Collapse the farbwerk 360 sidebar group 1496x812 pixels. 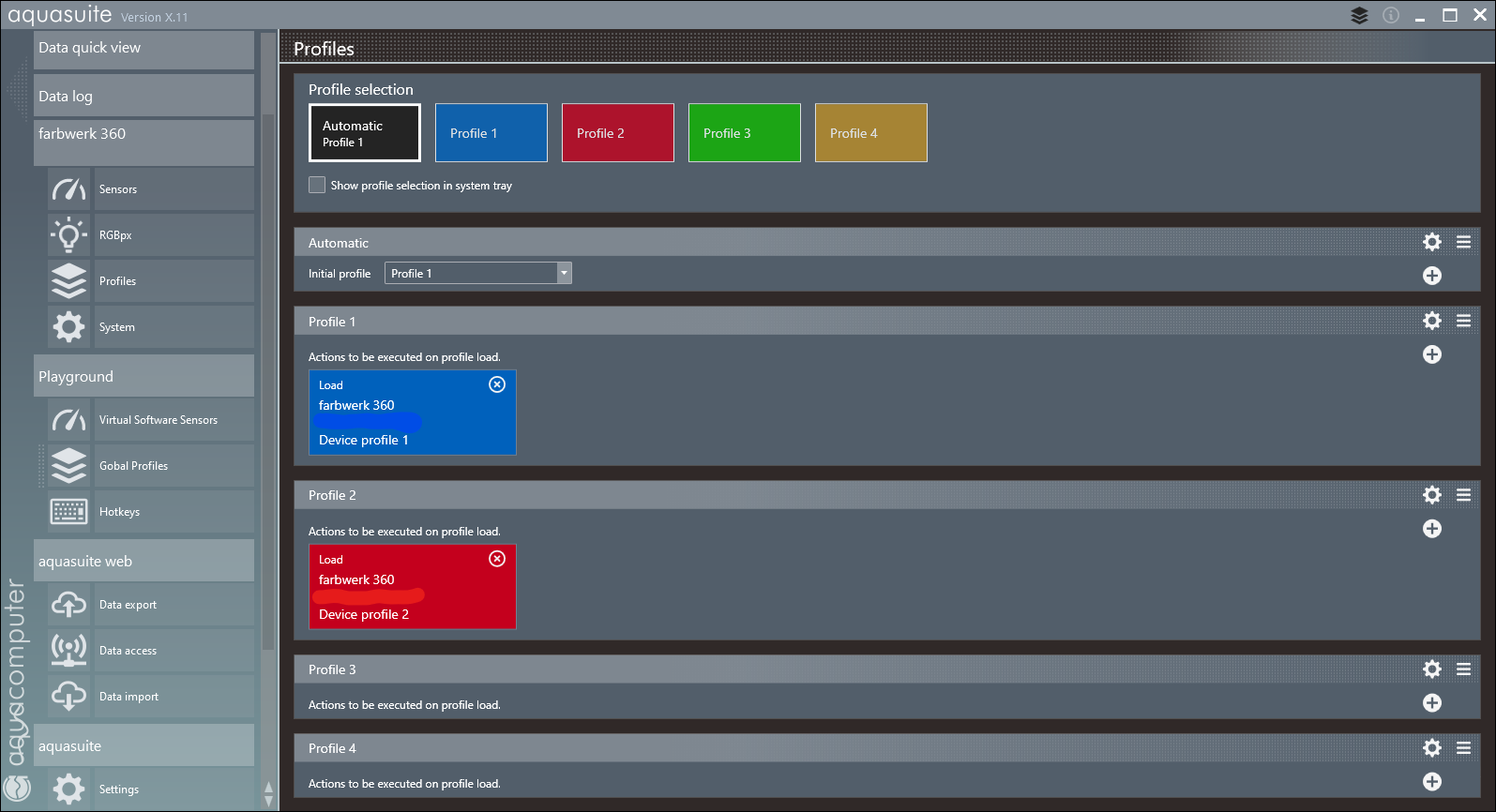[x=144, y=143]
